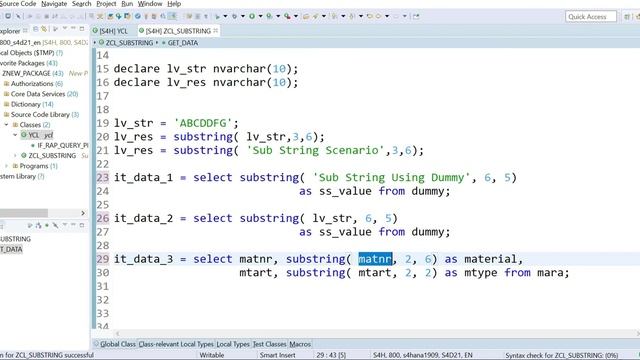Click the Smart Insert status bar entry
Screen dimensions: 640x360
(278, 355)
